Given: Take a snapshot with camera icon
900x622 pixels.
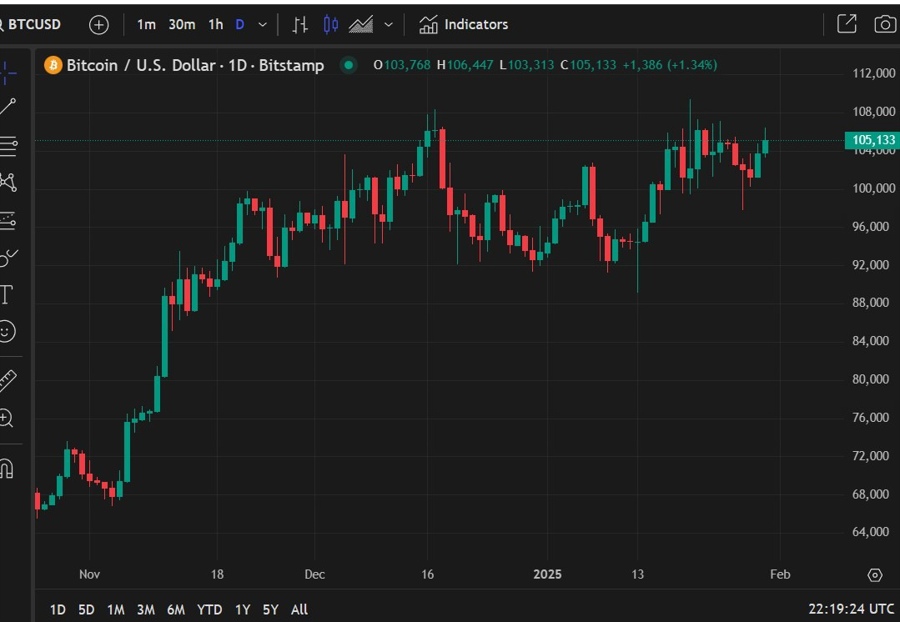Looking at the screenshot, I should (x=885, y=24).
